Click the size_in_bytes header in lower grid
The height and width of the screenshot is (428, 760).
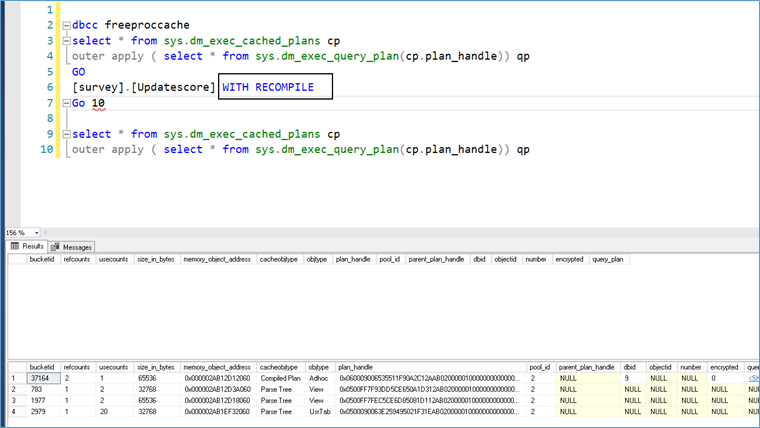pyautogui.click(x=156, y=367)
